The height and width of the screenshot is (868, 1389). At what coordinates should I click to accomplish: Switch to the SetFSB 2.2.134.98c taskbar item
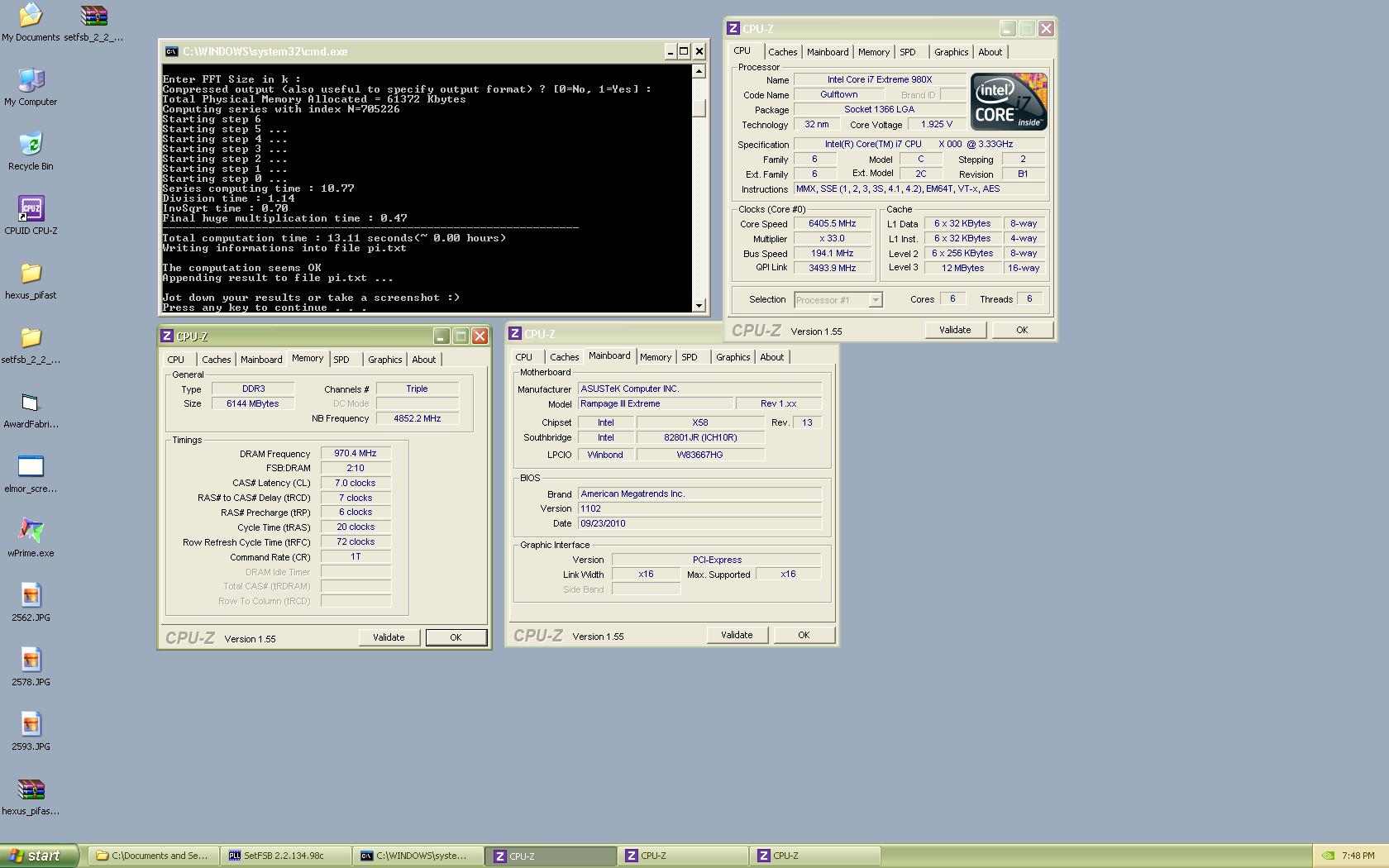(286, 856)
